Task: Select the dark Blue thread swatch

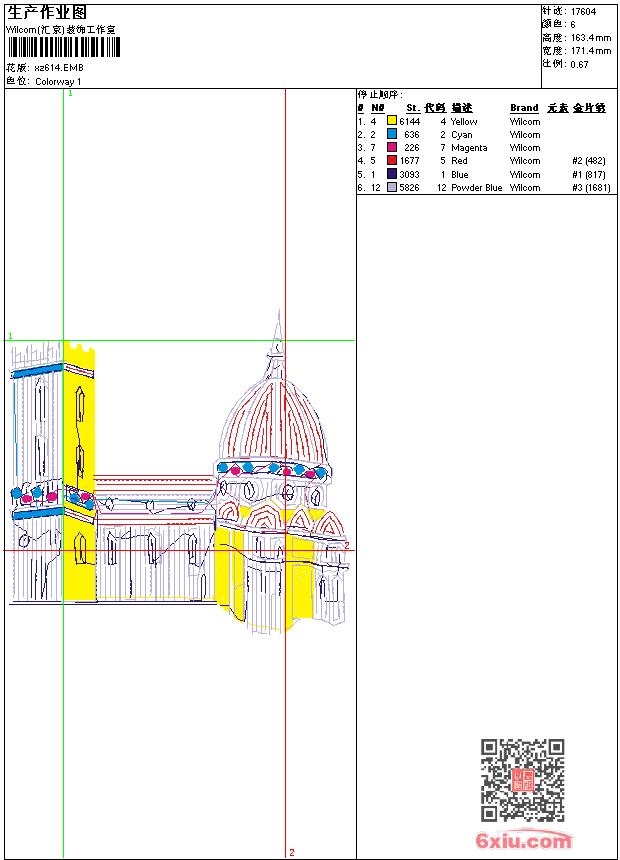Action: pos(392,174)
